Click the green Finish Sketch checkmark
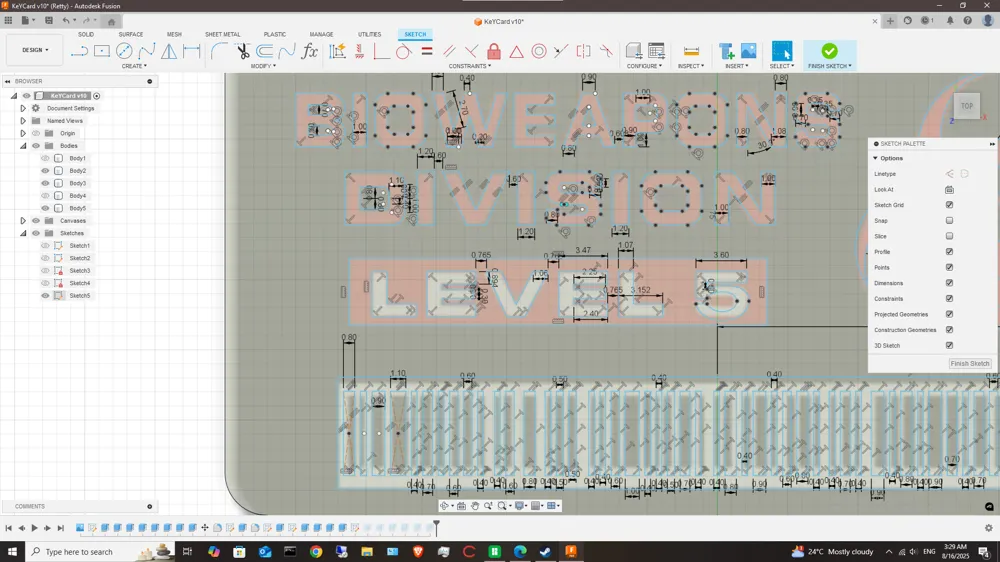 [829, 51]
